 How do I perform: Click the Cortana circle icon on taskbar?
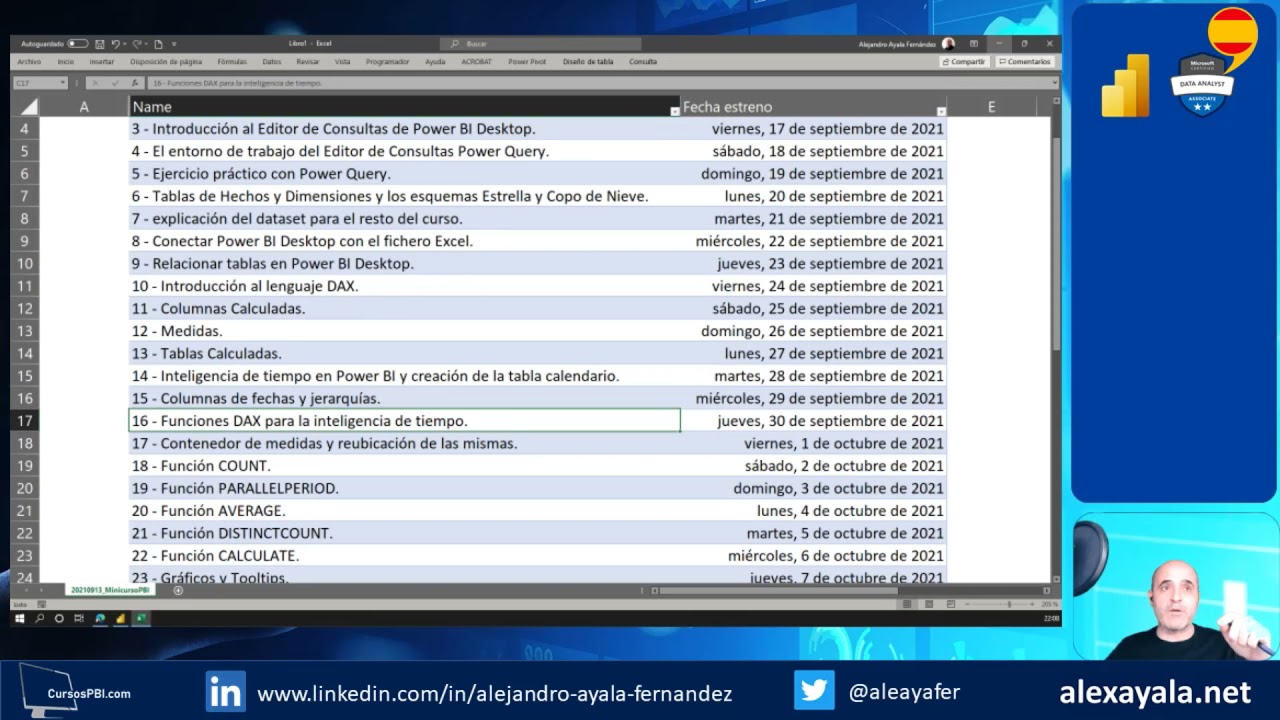pos(59,619)
